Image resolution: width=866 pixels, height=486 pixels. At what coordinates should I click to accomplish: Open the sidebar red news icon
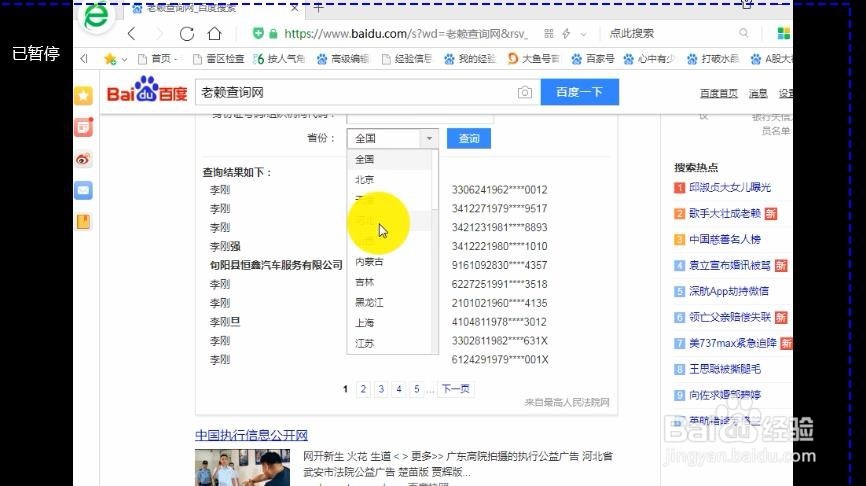(x=83, y=128)
